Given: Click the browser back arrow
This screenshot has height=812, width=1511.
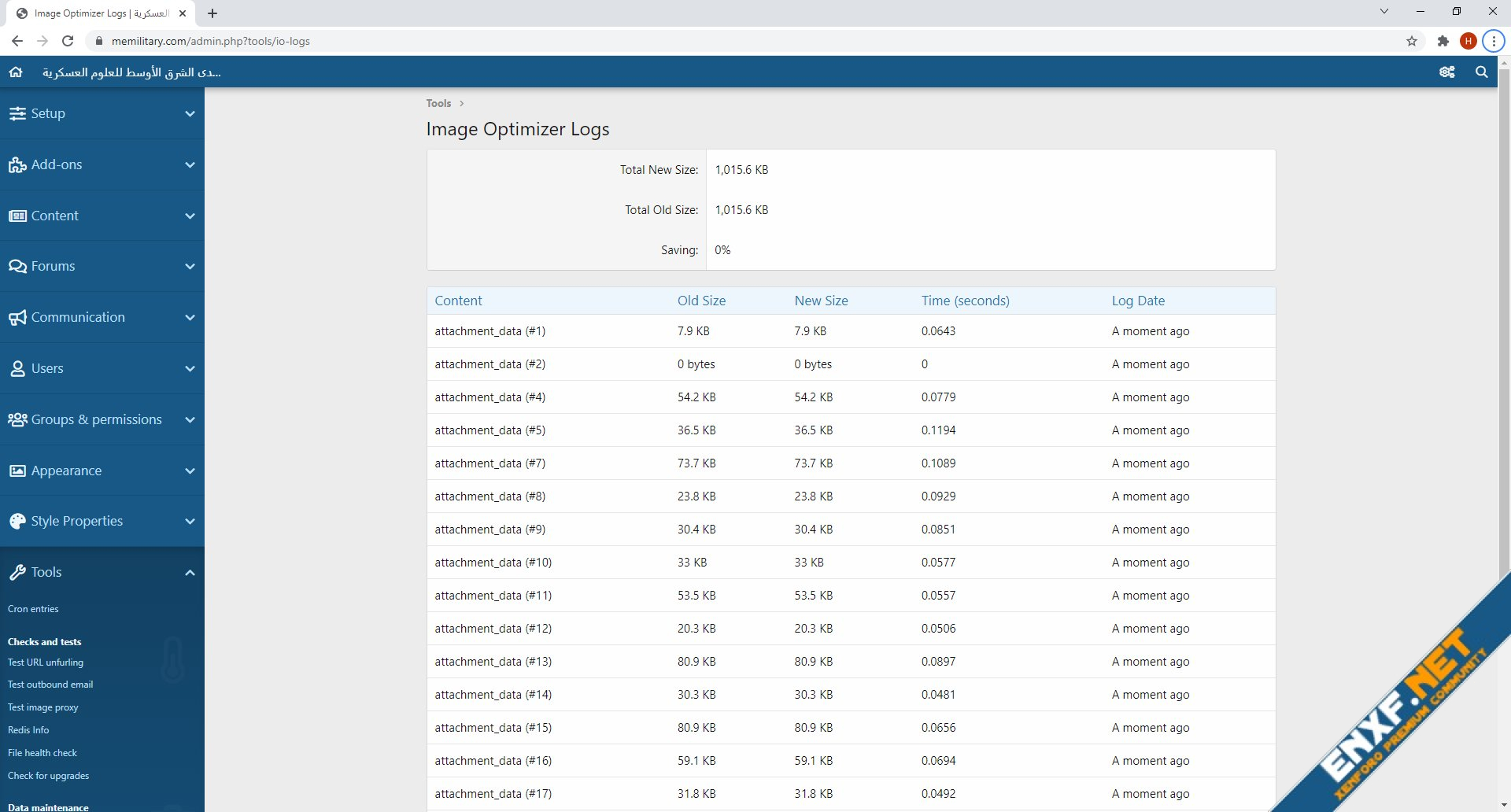Looking at the screenshot, I should pos(17,42).
